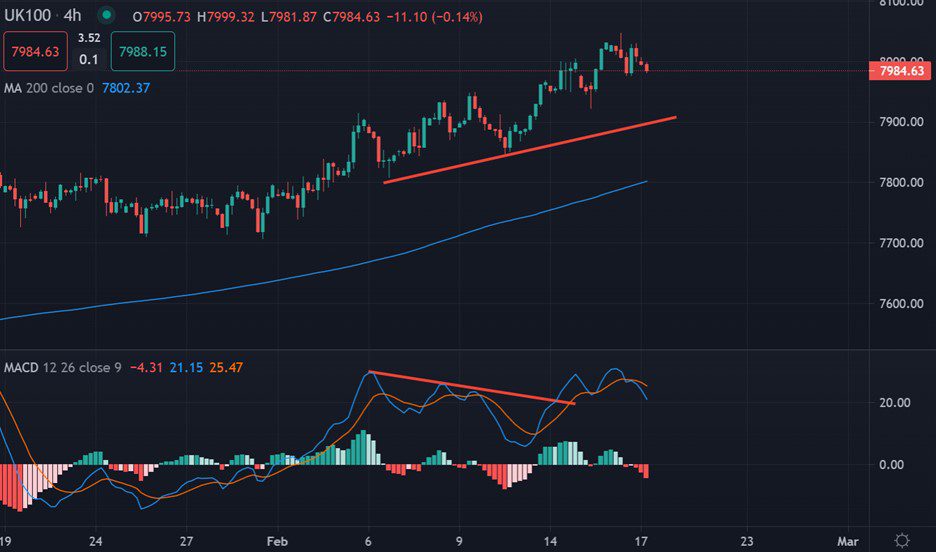Click the 3.52 spread value
The image size is (936, 552).
[x=89, y=39]
